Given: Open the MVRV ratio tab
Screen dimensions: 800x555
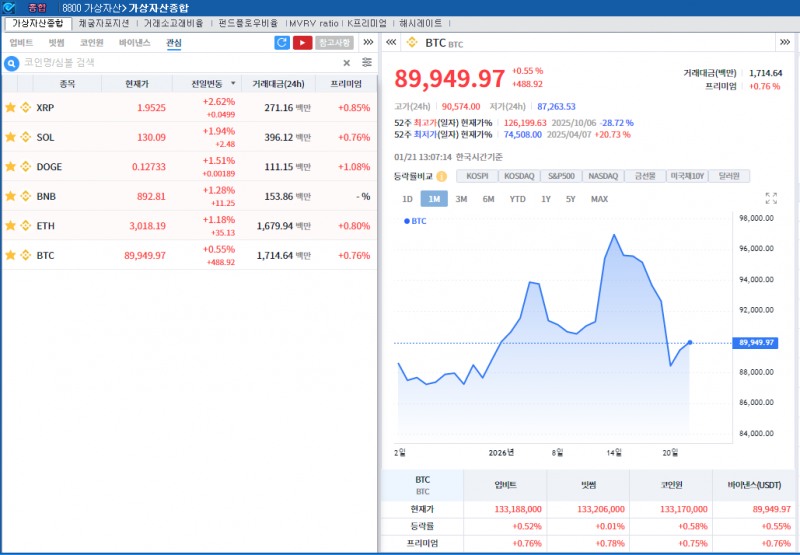Looking at the screenshot, I should coord(312,23).
